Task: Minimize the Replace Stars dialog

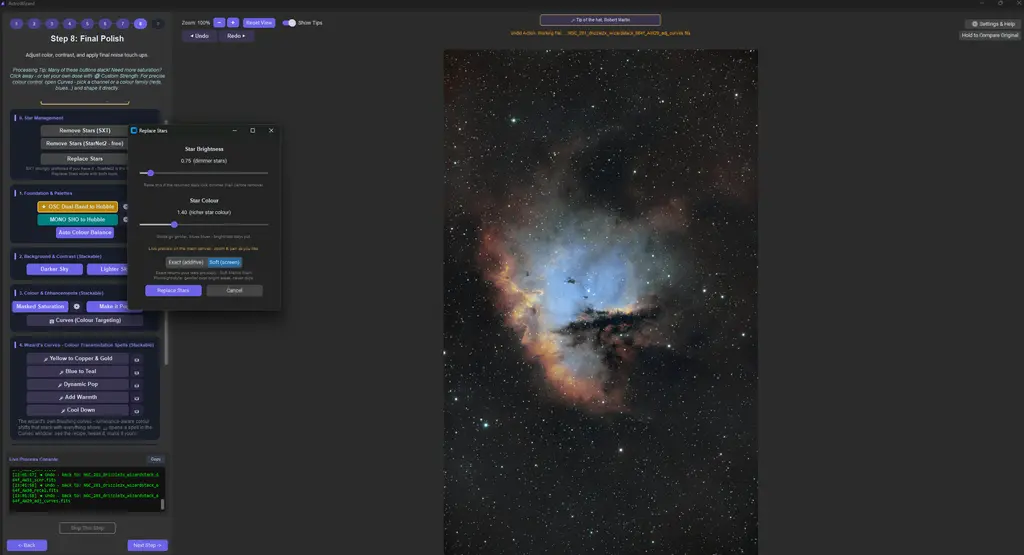Action: coord(234,131)
